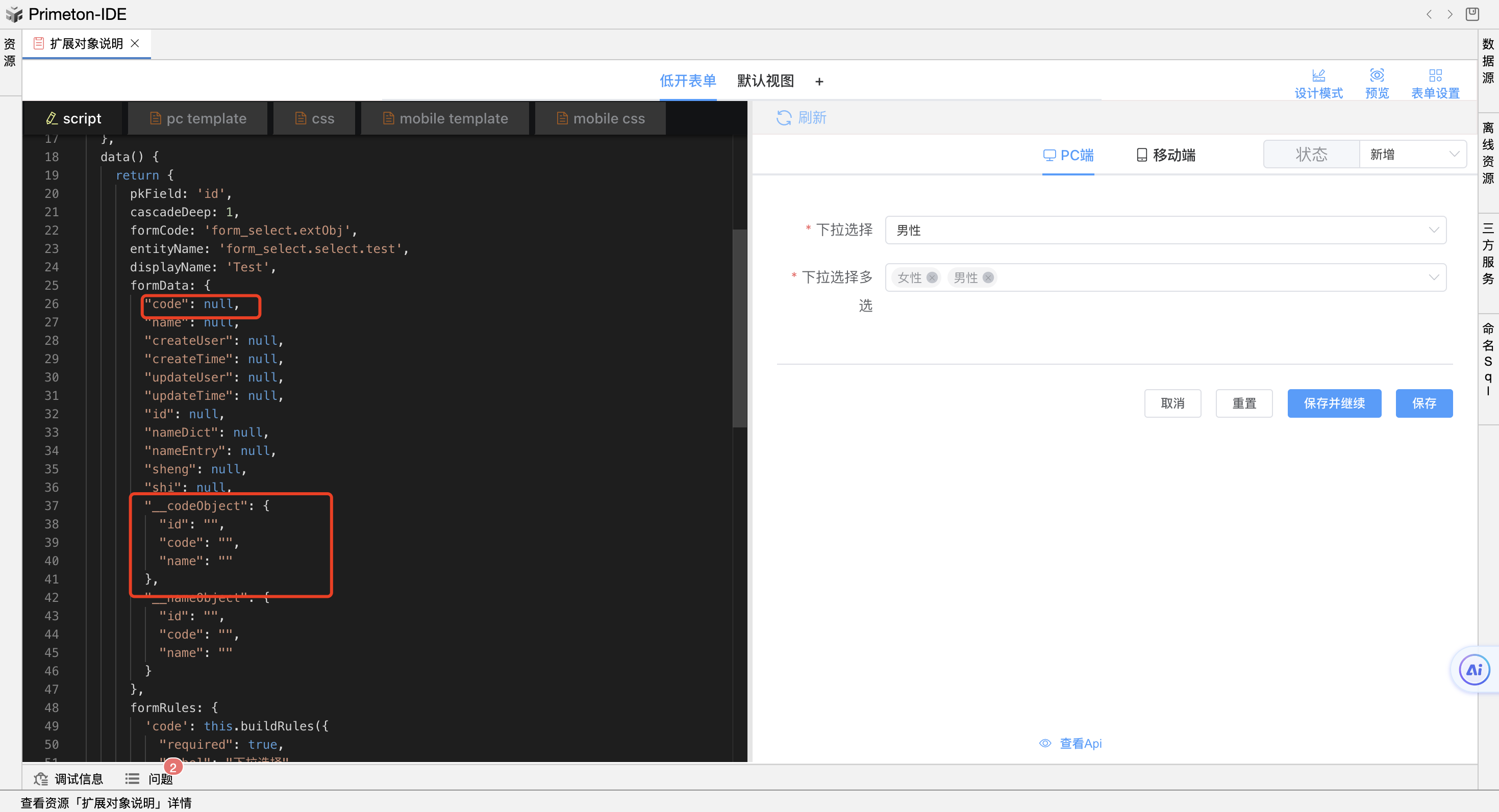1499x812 pixels.
Task: Remove the 男性 tag from multi-select
Action: pos(987,277)
